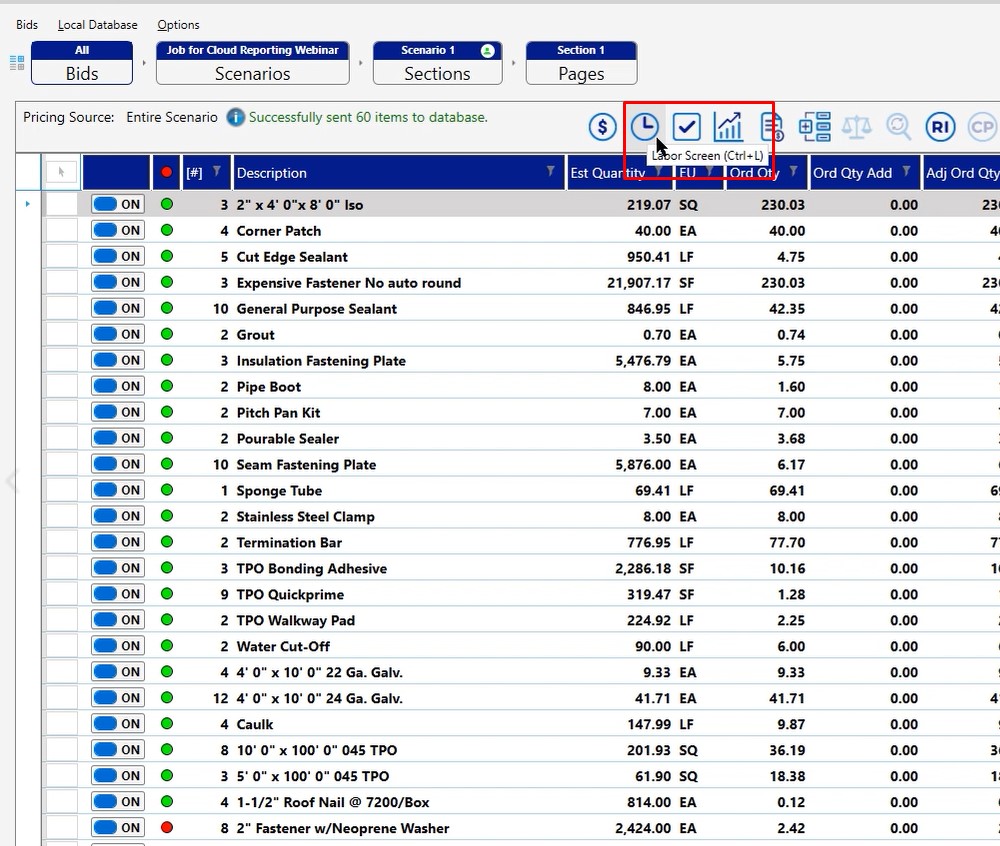Open the Labor Screen clock icon
Viewport: 1000px width, 846px height.
(645, 127)
